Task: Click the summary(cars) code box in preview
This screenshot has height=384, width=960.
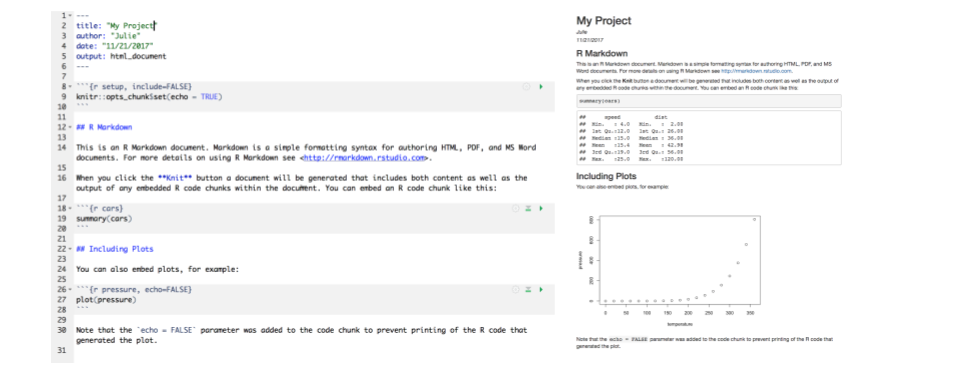Action: [708, 101]
